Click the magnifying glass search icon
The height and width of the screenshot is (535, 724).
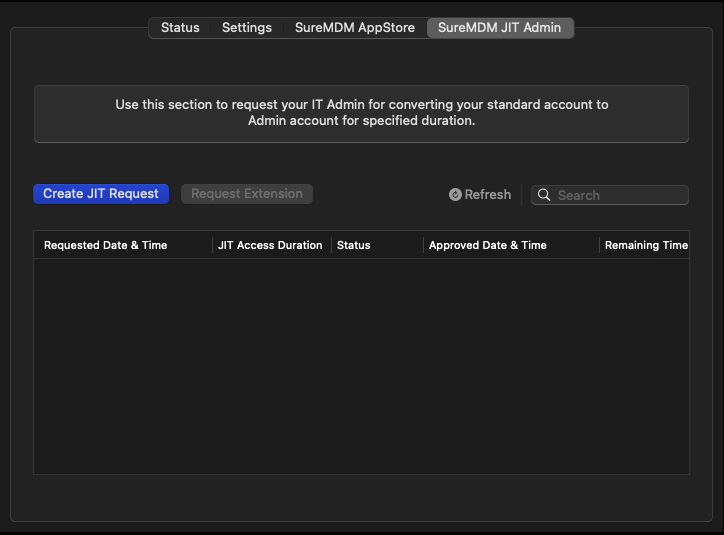(544, 195)
